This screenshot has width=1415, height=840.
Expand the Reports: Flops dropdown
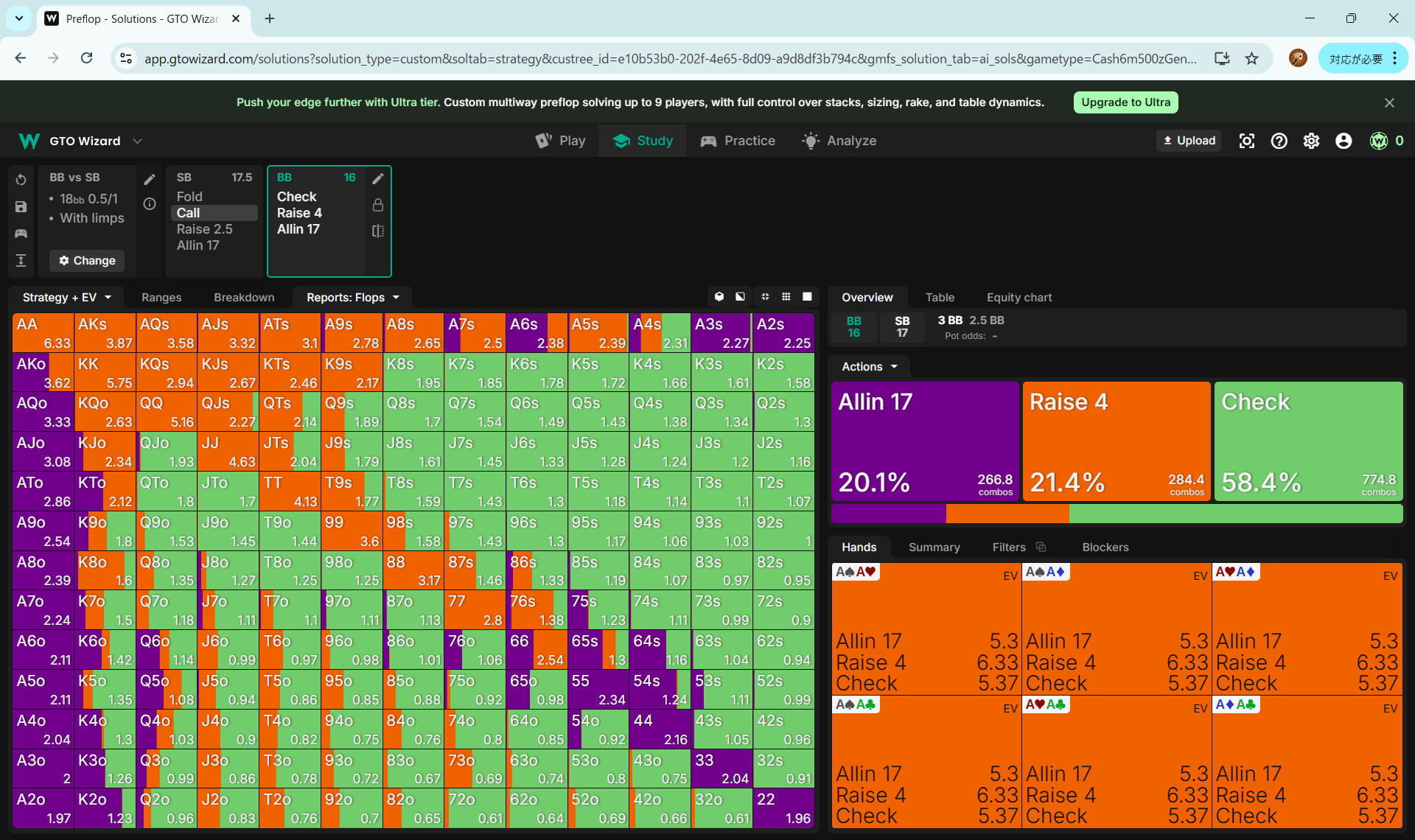[352, 297]
